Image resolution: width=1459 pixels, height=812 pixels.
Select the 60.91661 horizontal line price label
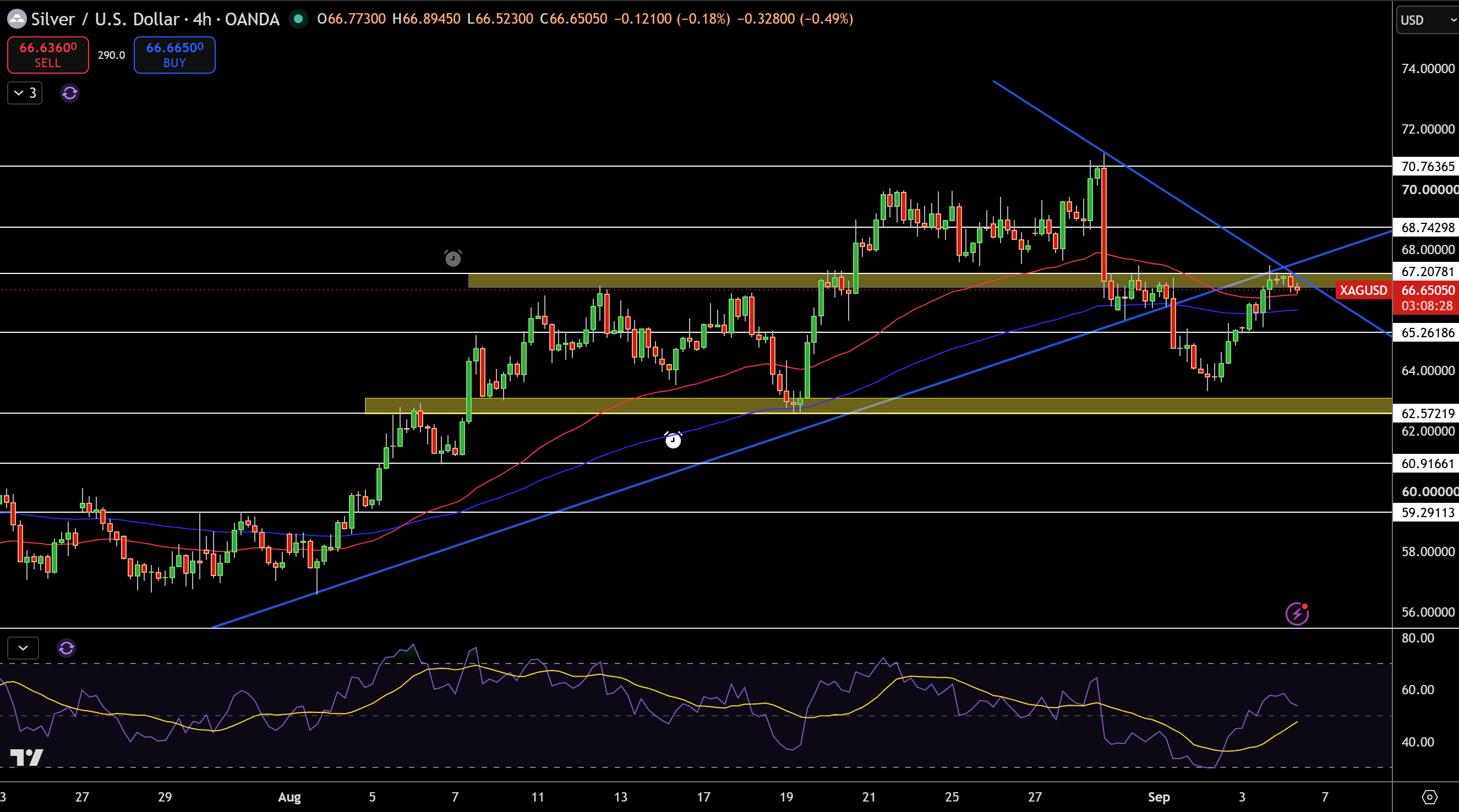click(x=1427, y=464)
